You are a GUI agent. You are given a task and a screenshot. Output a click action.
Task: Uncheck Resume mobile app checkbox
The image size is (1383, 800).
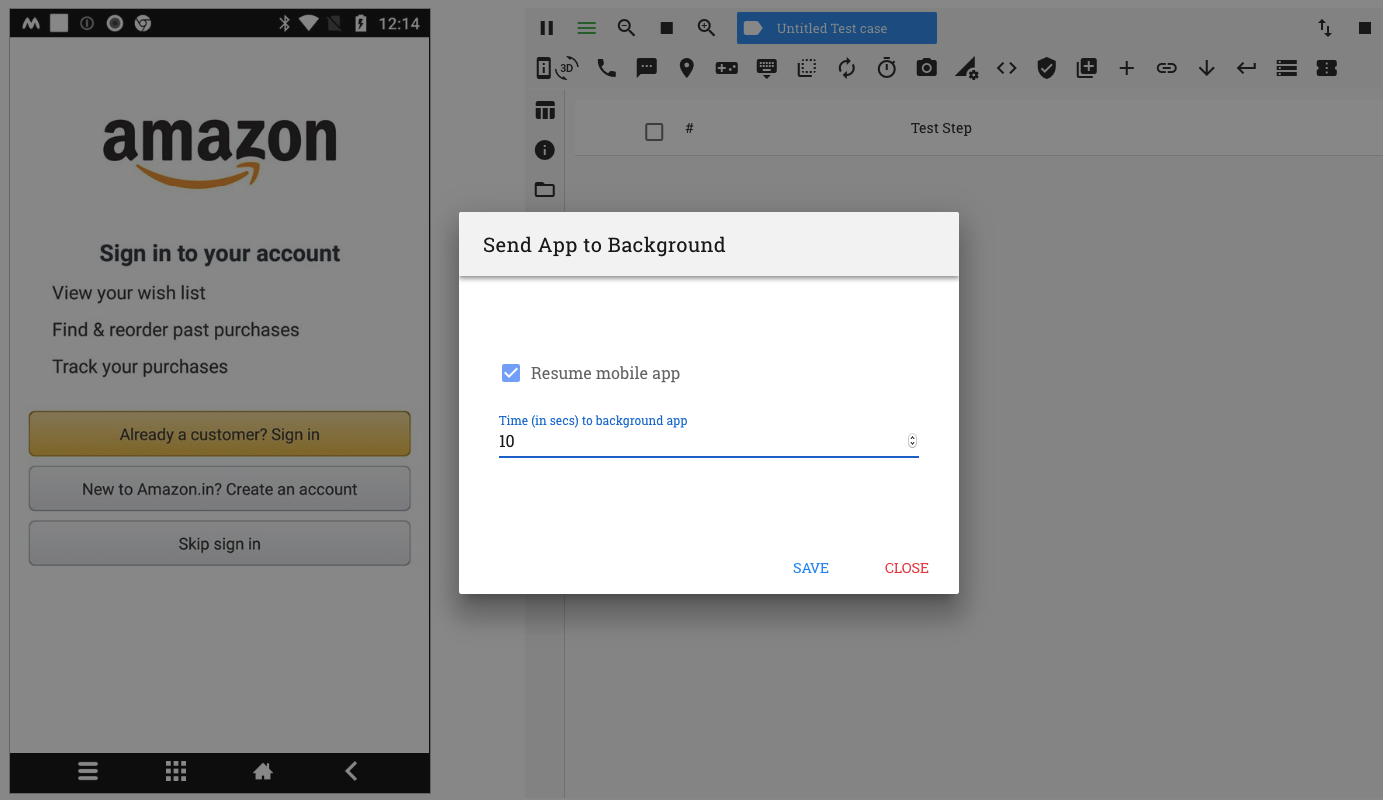tap(511, 373)
